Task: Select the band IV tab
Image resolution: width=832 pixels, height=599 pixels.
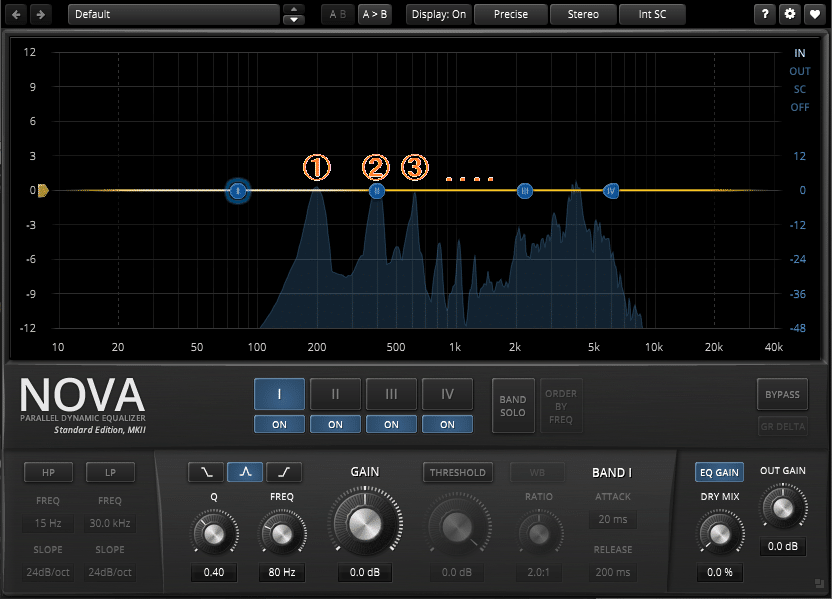Action: (x=447, y=394)
